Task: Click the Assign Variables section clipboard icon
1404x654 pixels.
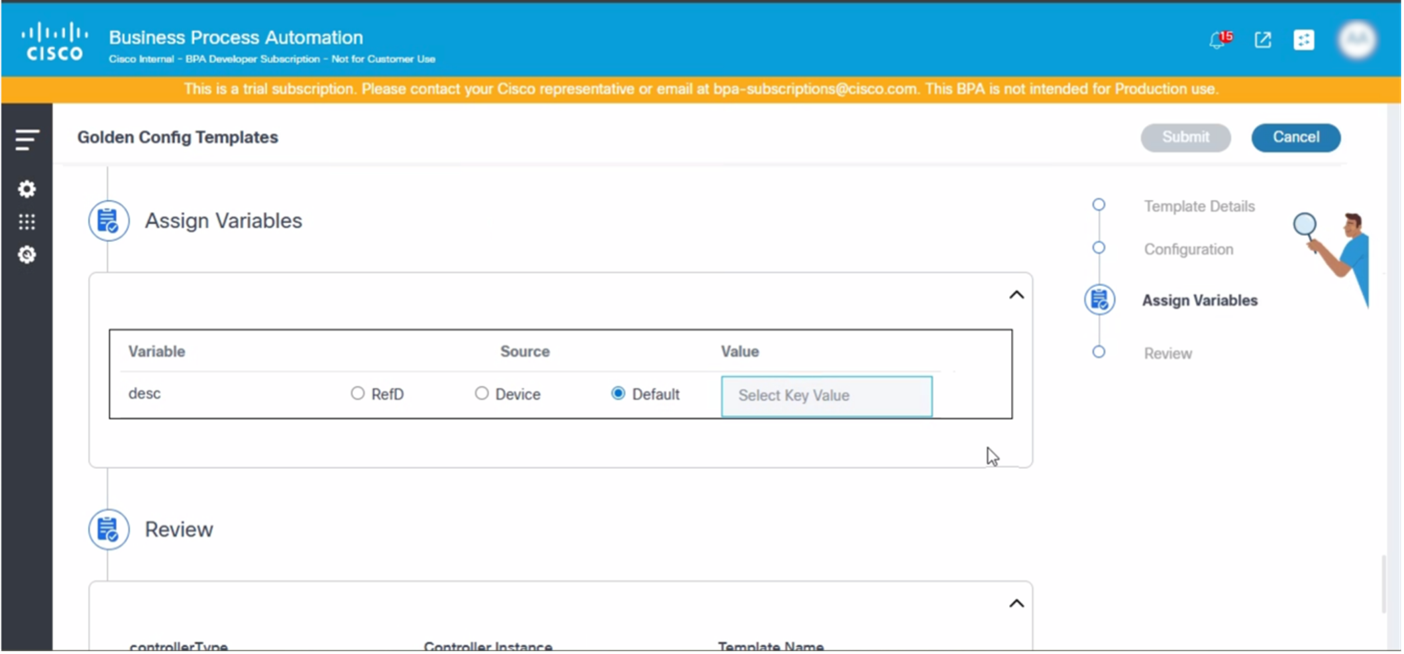Action: coord(109,221)
